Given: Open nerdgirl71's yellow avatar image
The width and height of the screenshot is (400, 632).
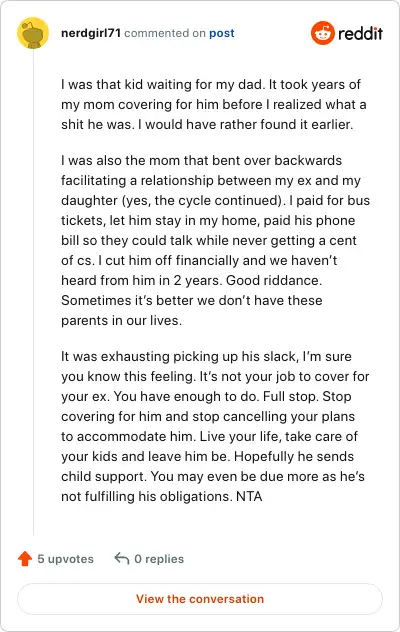Looking at the screenshot, I should click(33, 33).
